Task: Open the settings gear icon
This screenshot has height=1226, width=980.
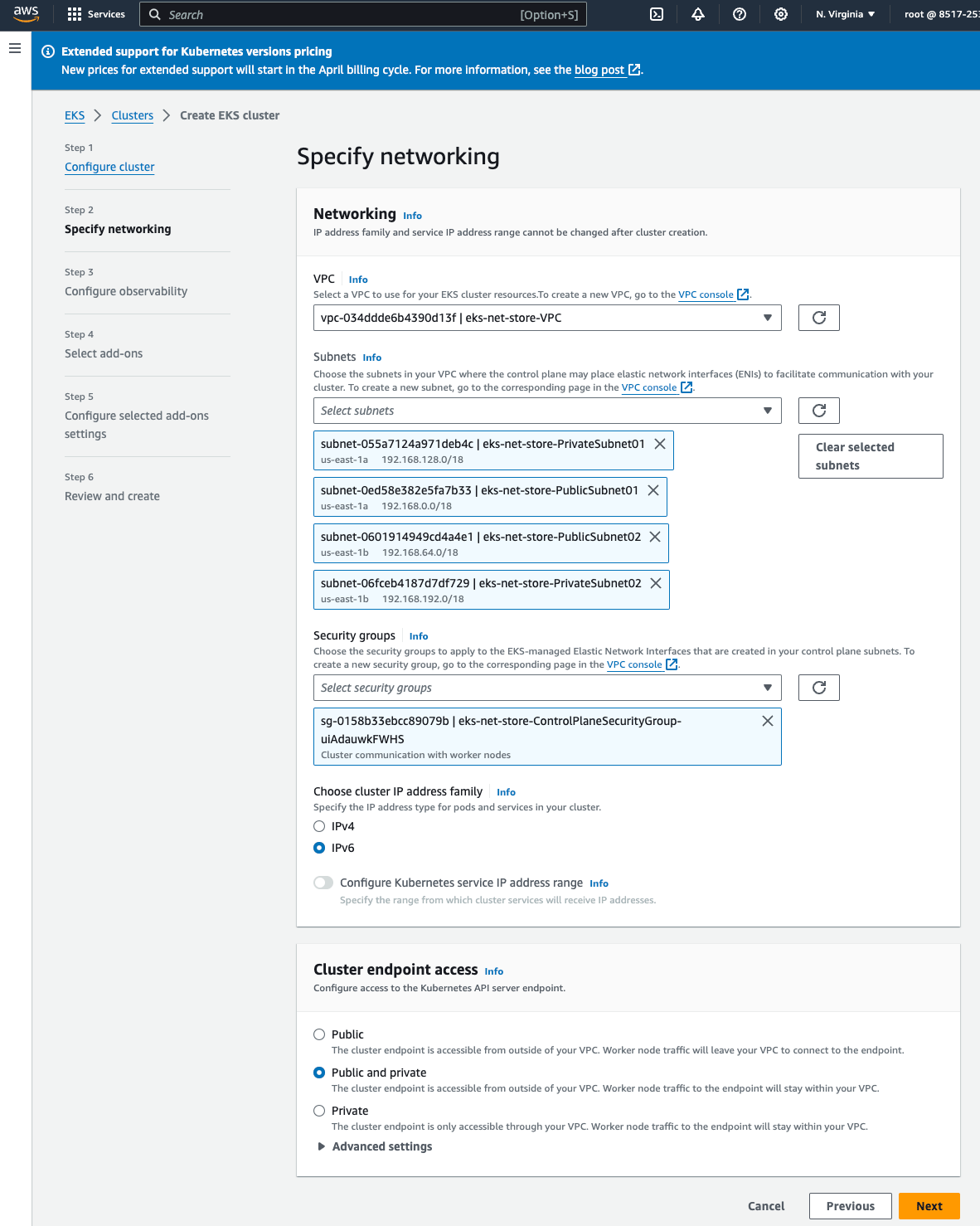Action: [x=781, y=14]
